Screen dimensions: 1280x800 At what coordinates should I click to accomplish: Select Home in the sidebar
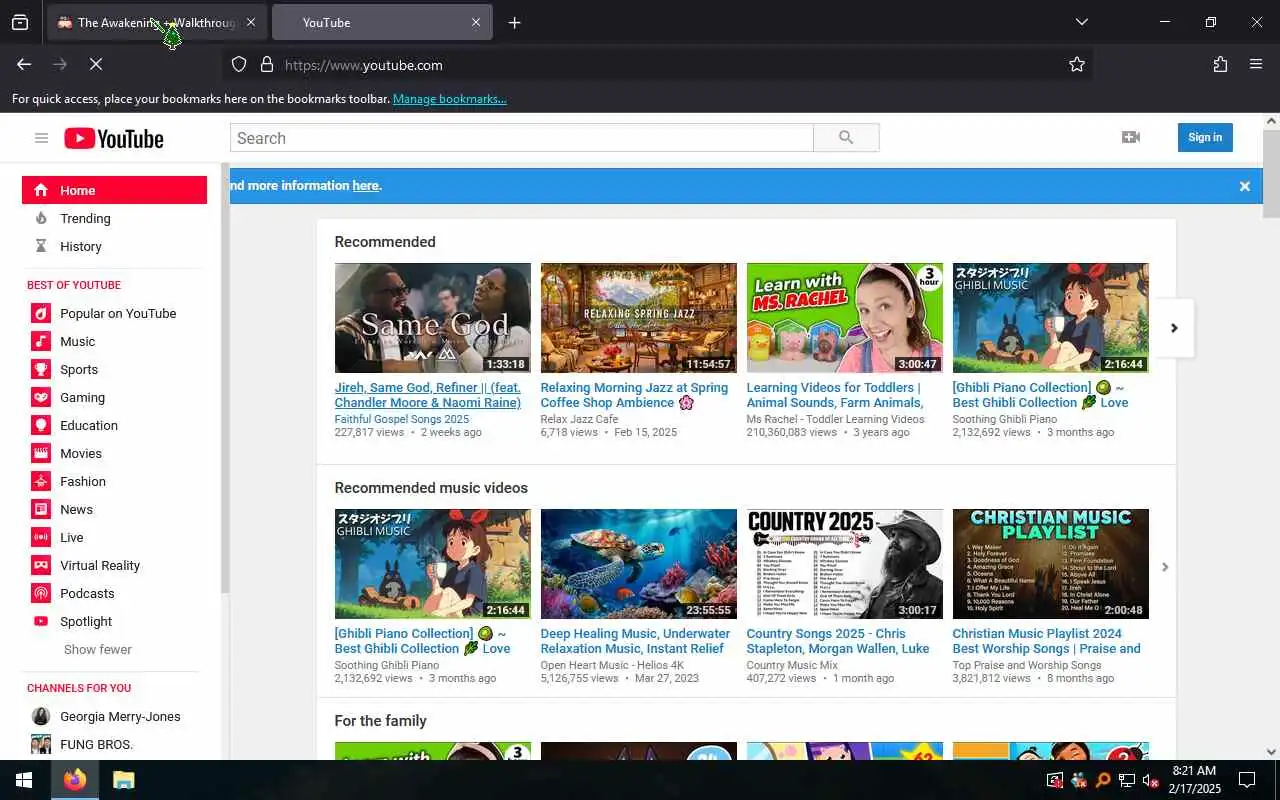click(x=114, y=190)
